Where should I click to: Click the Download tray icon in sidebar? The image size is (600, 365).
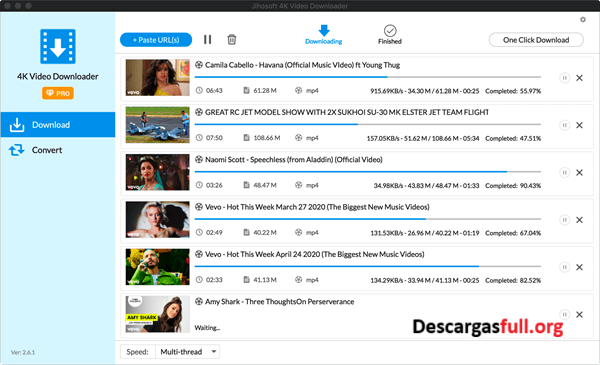click(17, 125)
